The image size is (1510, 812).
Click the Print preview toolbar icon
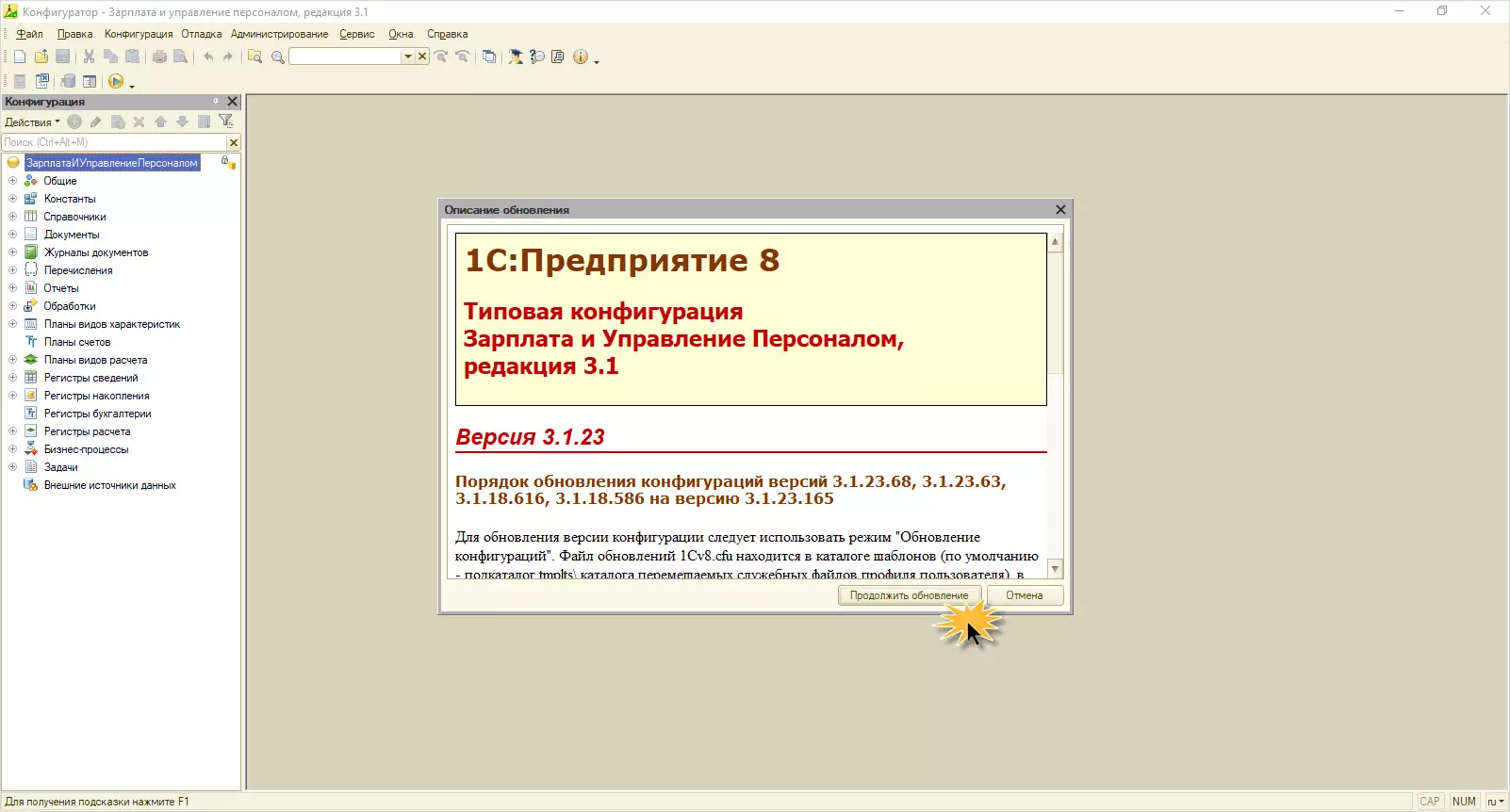(180, 57)
